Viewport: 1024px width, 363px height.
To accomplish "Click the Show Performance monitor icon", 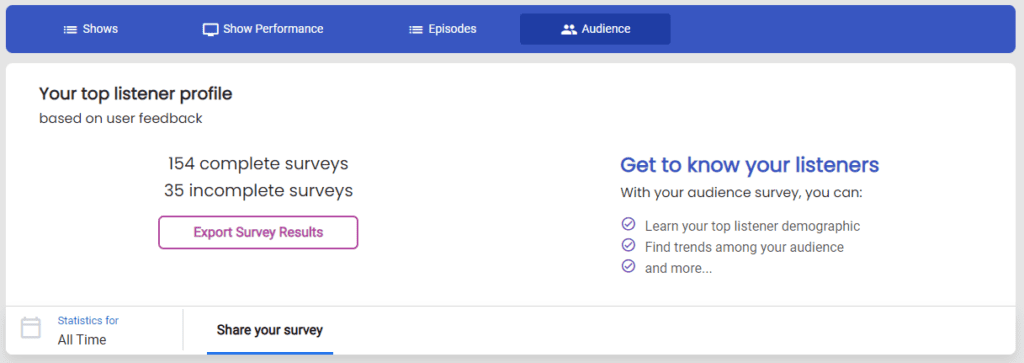I will pyautogui.click(x=210, y=29).
